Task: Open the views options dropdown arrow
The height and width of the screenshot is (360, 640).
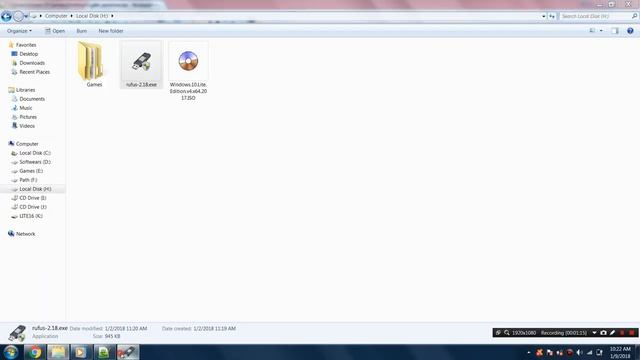Action: 601,31
